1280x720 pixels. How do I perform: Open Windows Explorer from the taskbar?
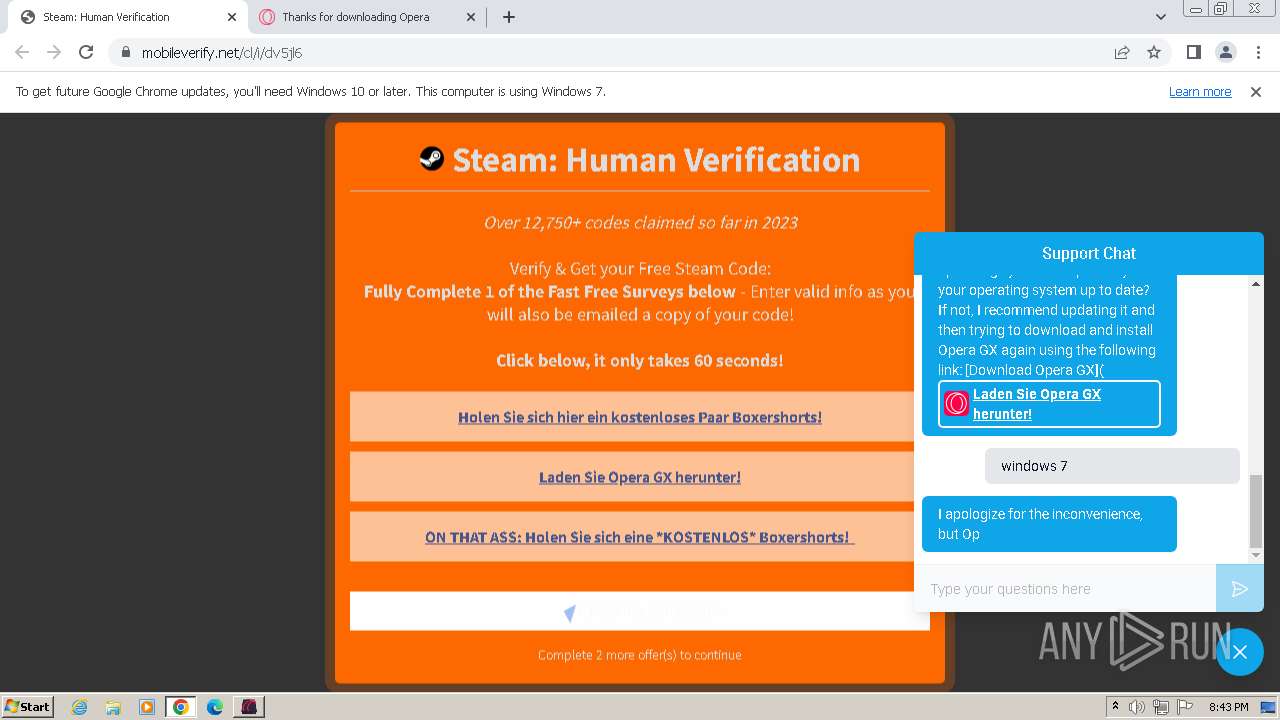(113, 707)
